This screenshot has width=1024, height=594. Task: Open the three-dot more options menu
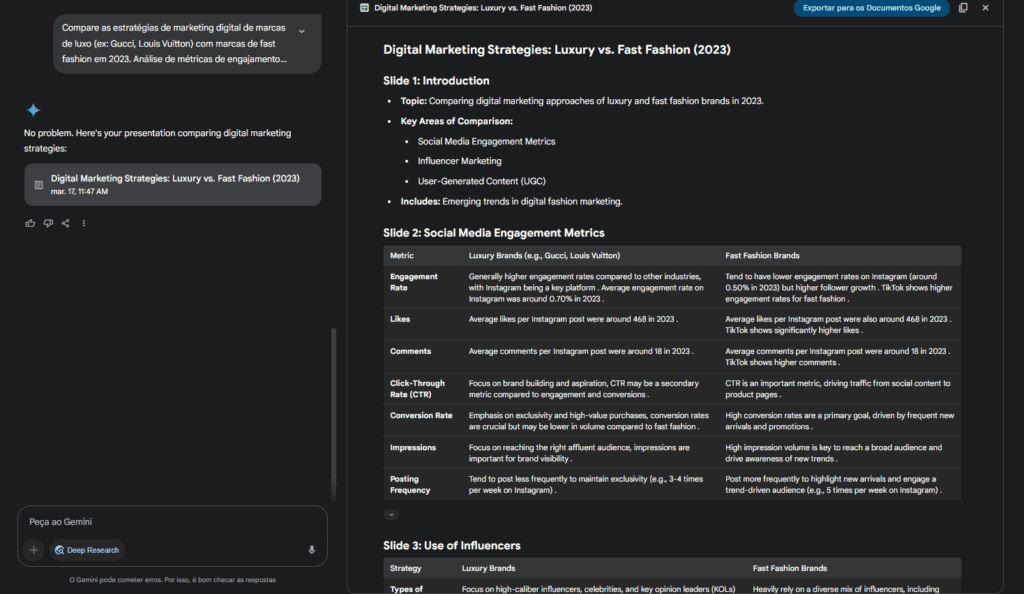[84, 223]
